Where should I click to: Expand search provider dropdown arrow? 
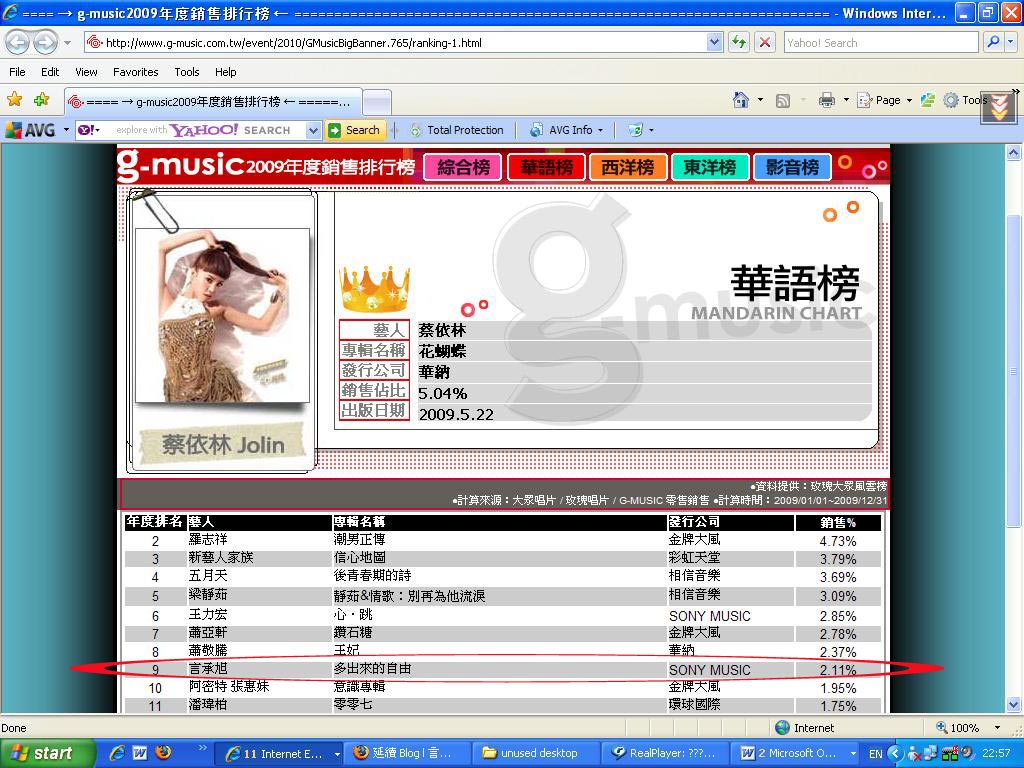click(1010, 42)
